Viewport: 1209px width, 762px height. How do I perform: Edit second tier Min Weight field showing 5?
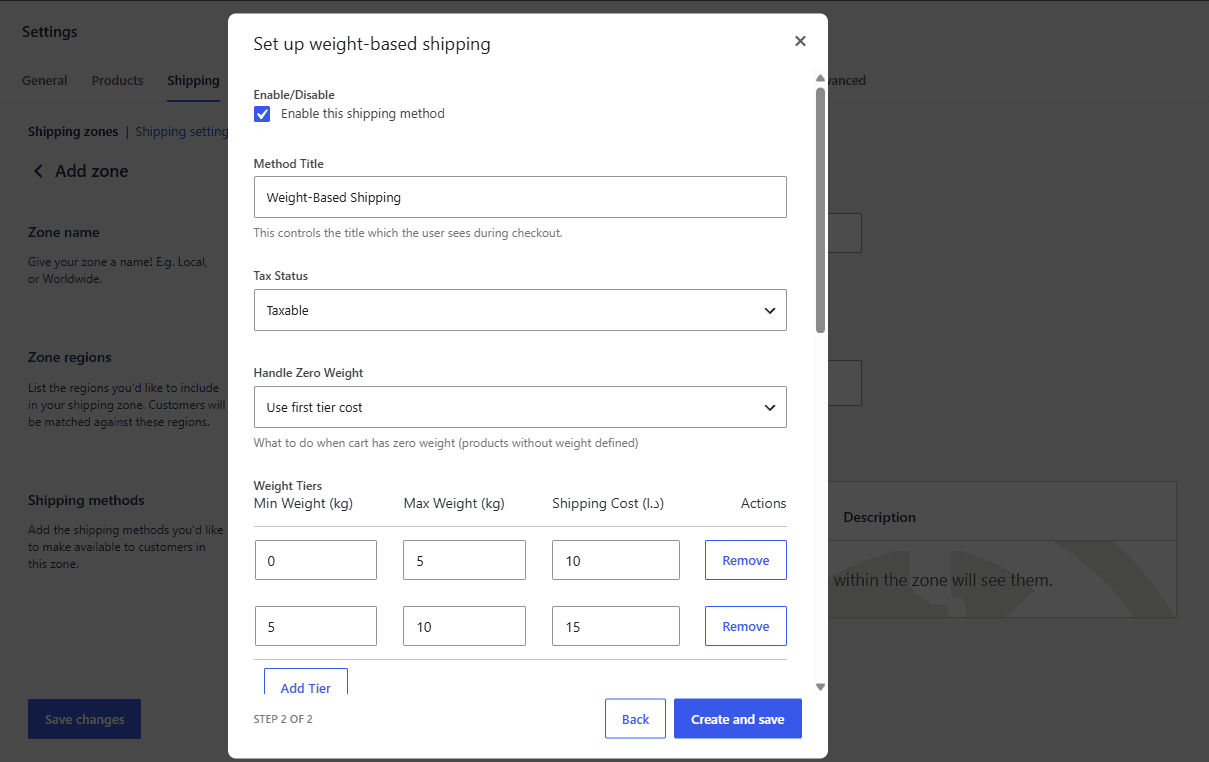coord(316,626)
